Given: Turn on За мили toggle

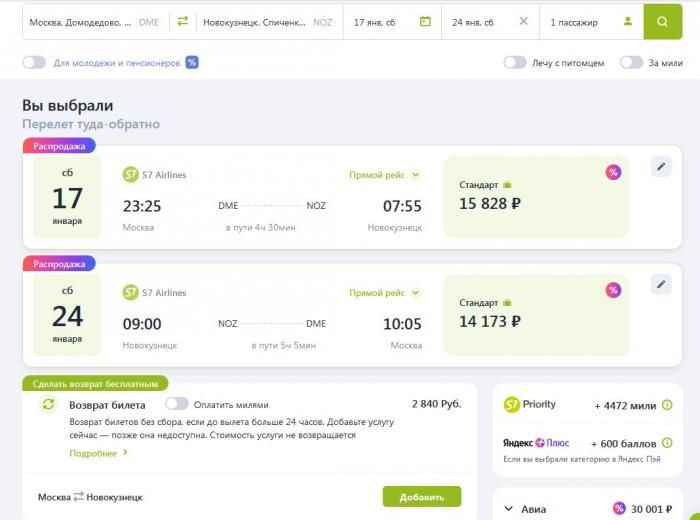Looking at the screenshot, I should [631, 62].
